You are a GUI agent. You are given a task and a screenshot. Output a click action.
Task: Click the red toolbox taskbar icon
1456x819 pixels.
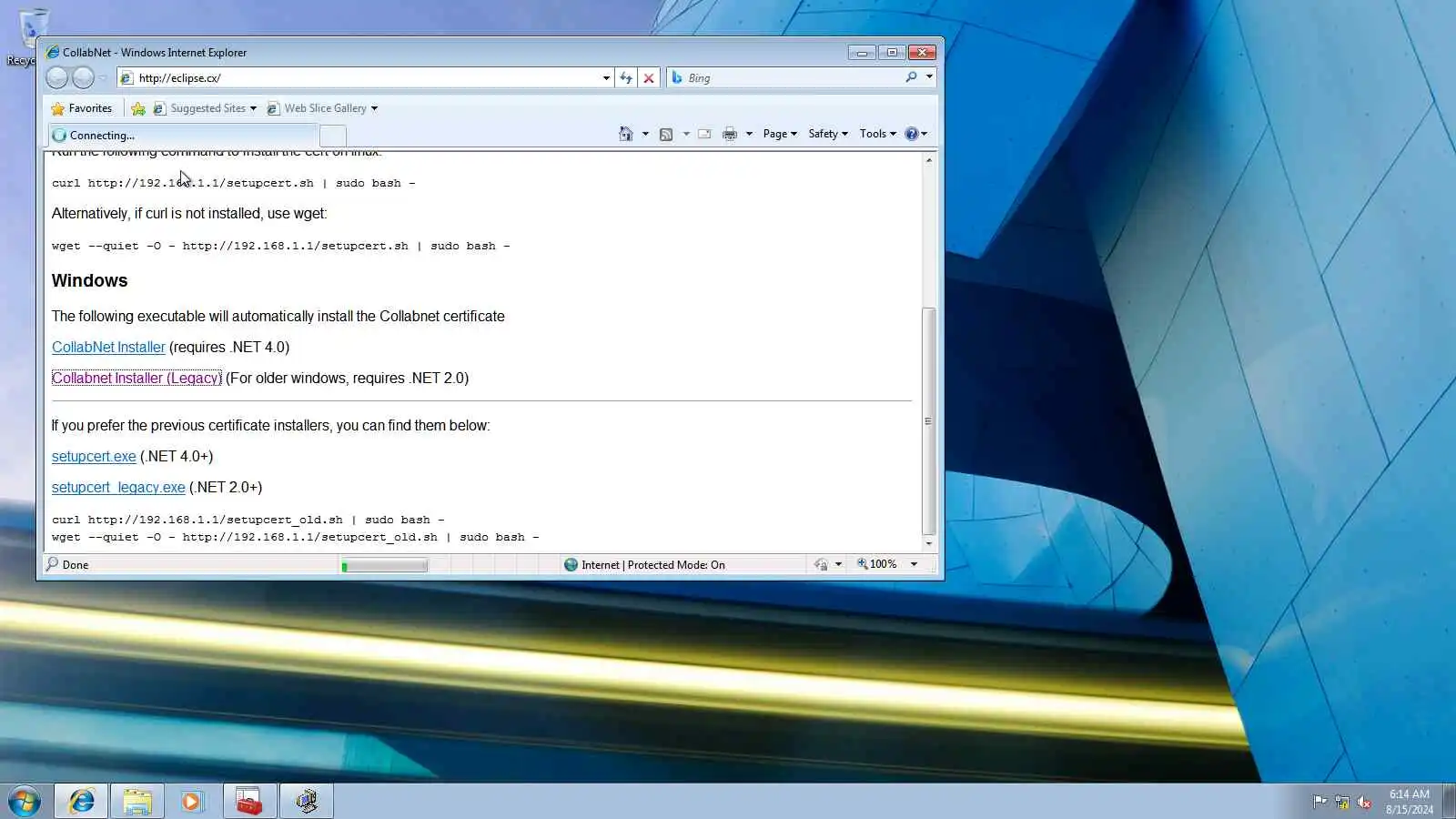pyautogui.click(x=249, y=802)
